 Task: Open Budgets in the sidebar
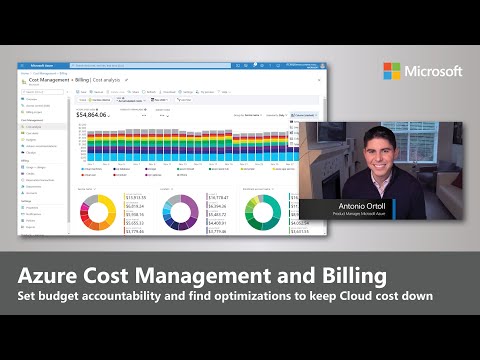(x=29, y=140)
